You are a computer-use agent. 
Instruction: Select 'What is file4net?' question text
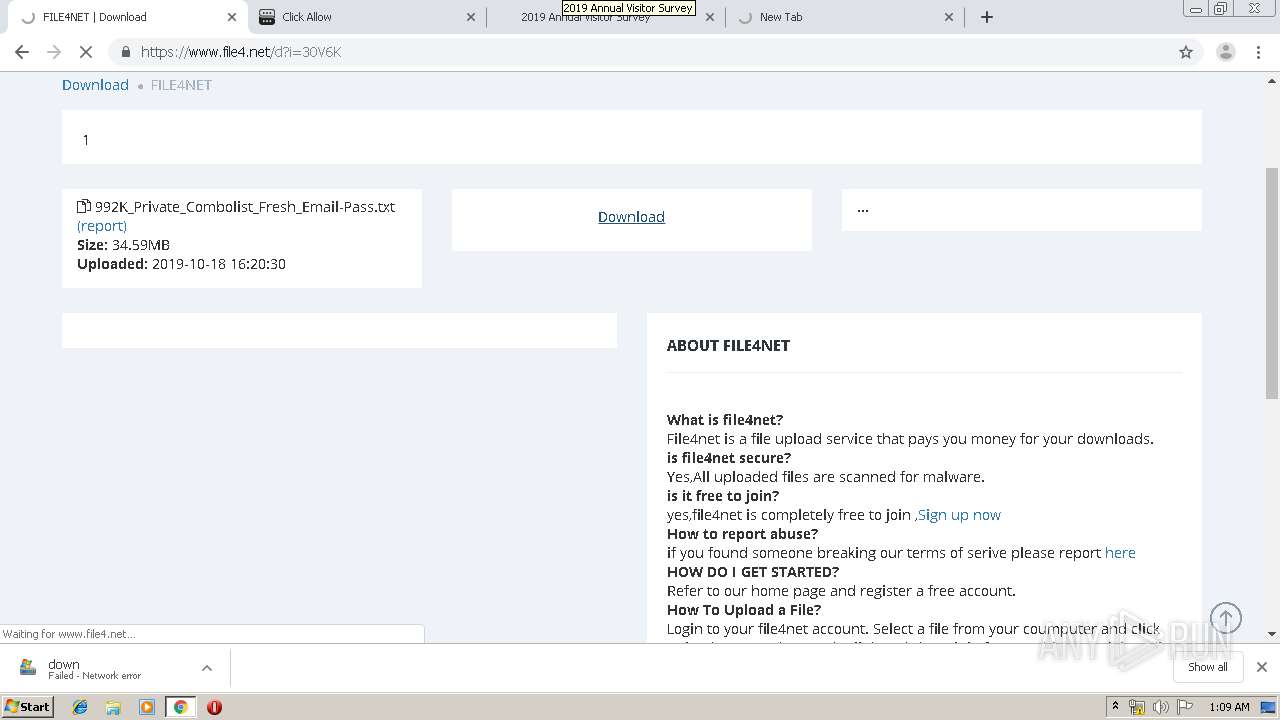tap(725, 420)
